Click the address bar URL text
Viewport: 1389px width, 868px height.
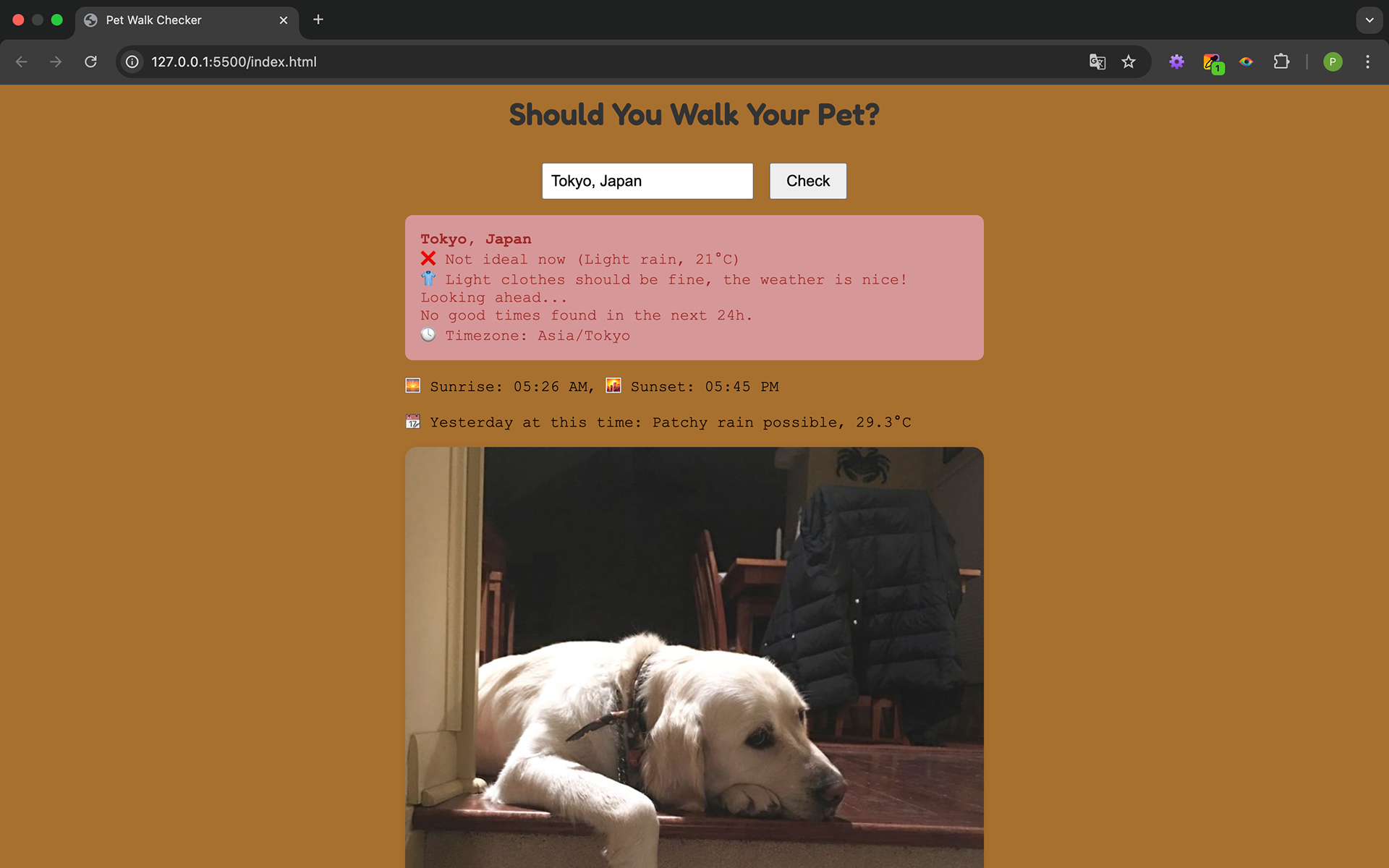[234, 62]
